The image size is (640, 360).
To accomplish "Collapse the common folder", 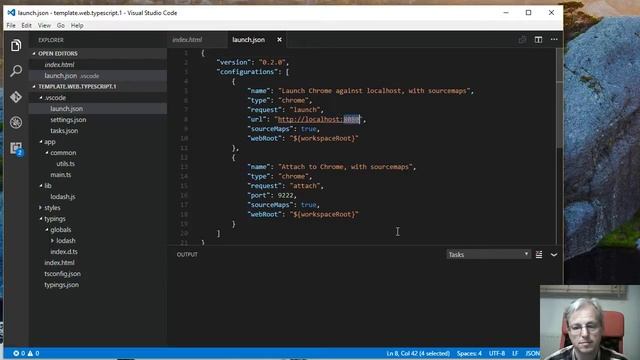I will pyautogui.click(x=47, y=153).
